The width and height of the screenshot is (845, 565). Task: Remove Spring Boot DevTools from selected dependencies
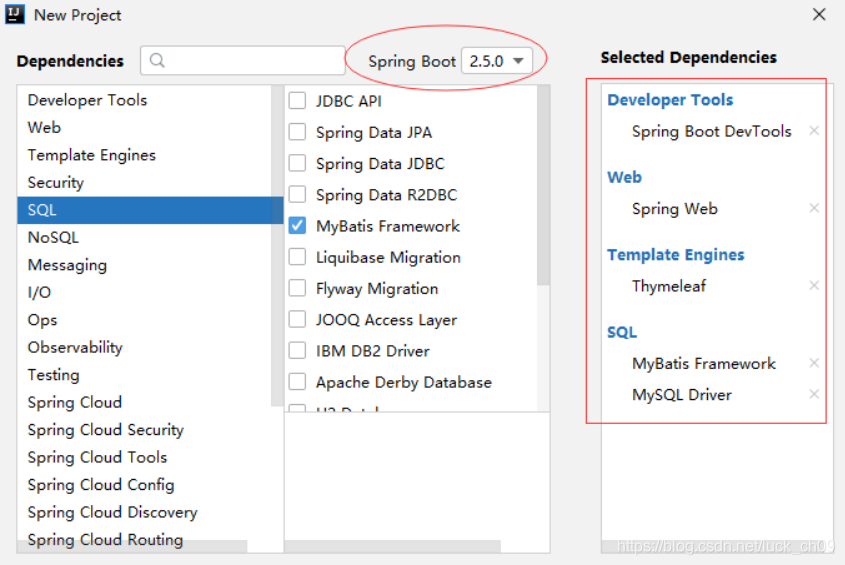[814, 130]
